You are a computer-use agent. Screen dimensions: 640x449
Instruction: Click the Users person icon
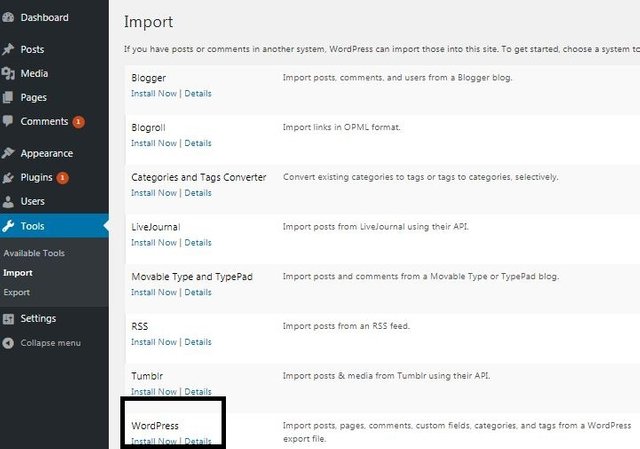click(x=8, y=201)
